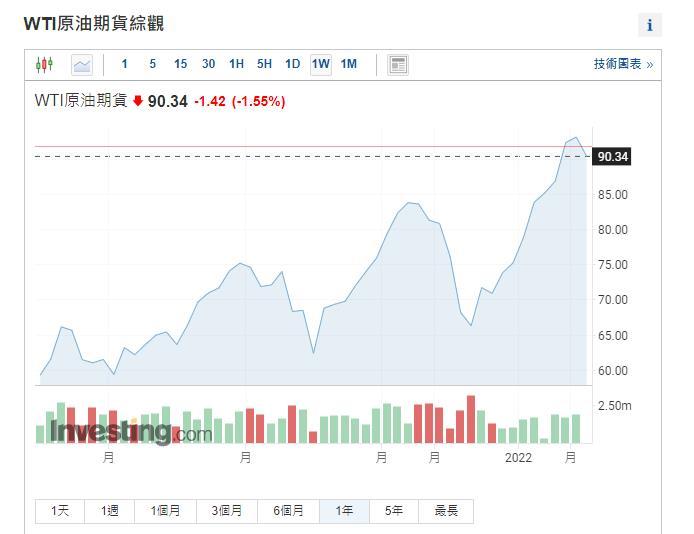This screenshot has width=694, height=534.
Task: Switch to 1天 time range tab
Action: (x=60, y=511)
